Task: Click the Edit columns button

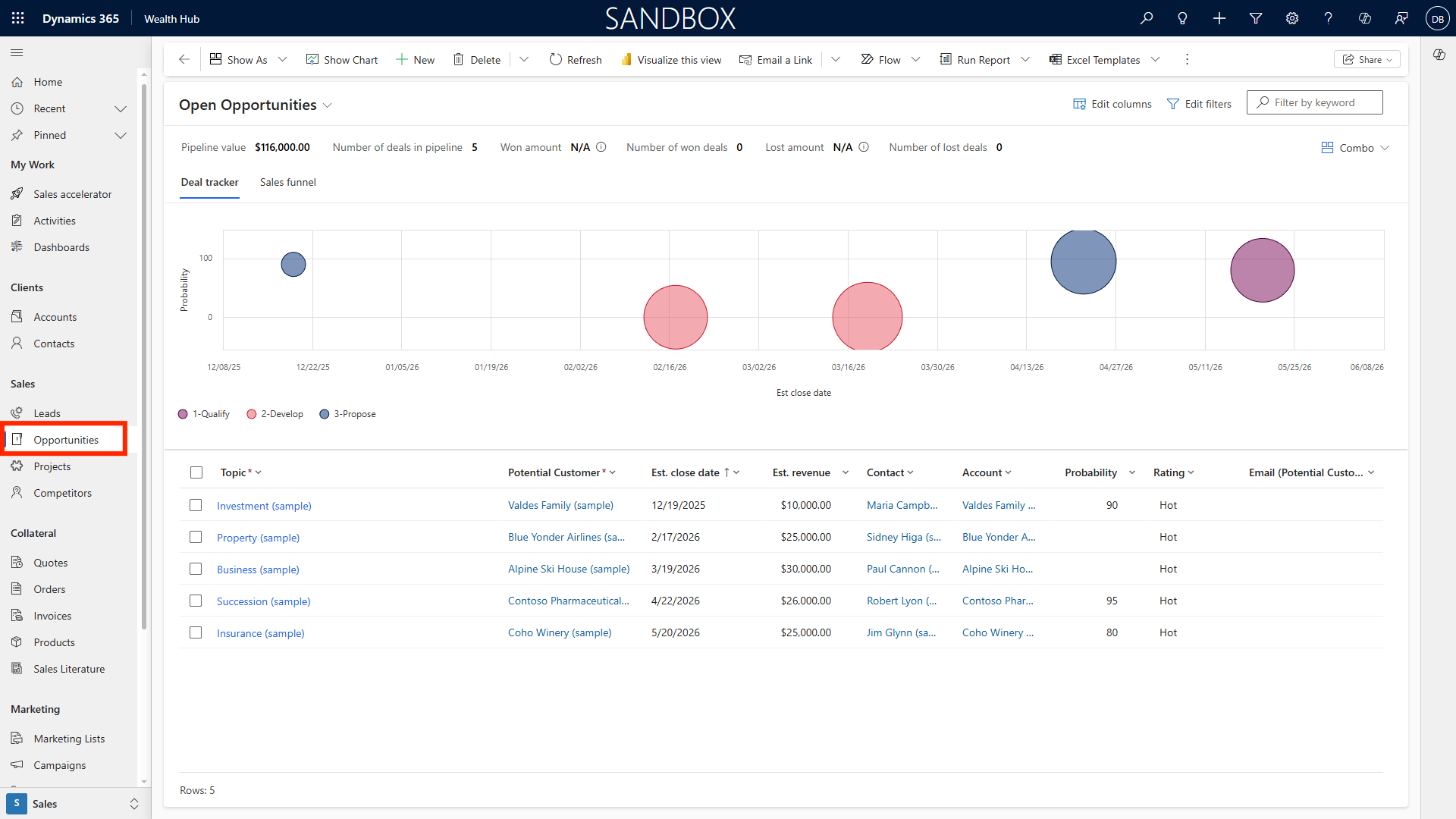Action: pos(1112,104)
